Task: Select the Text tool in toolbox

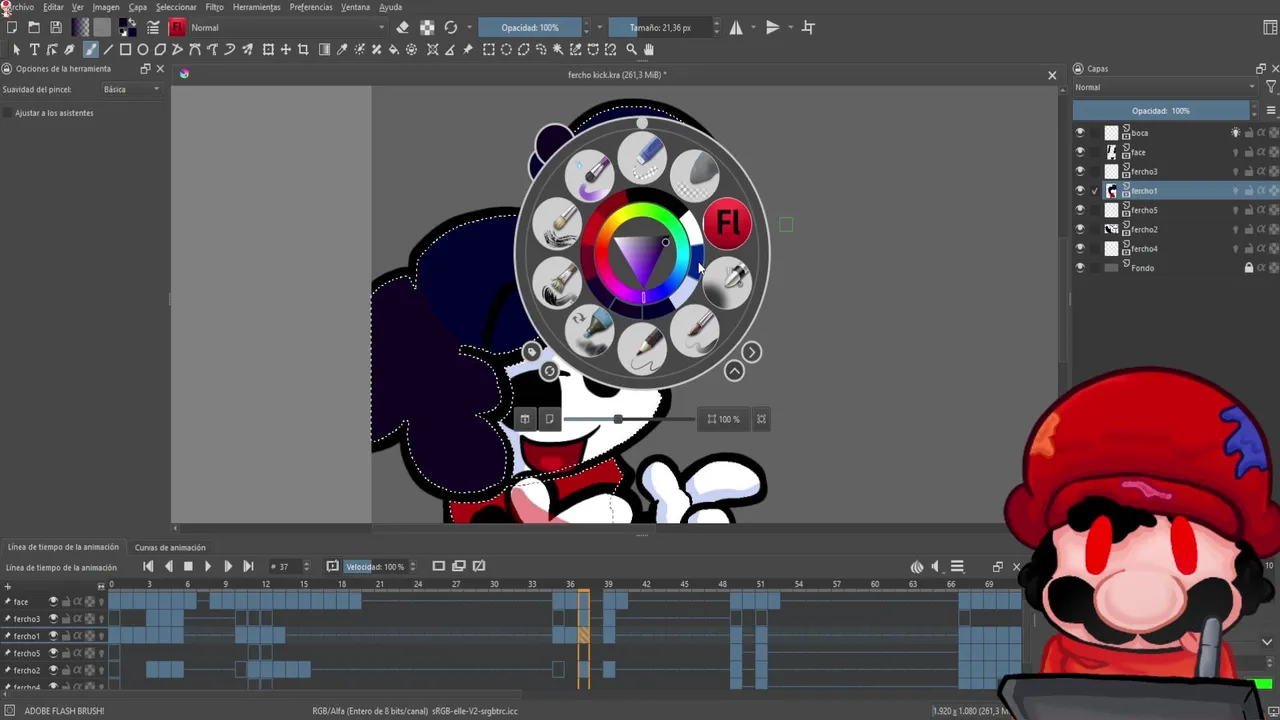Action: (x=34, y=49)
